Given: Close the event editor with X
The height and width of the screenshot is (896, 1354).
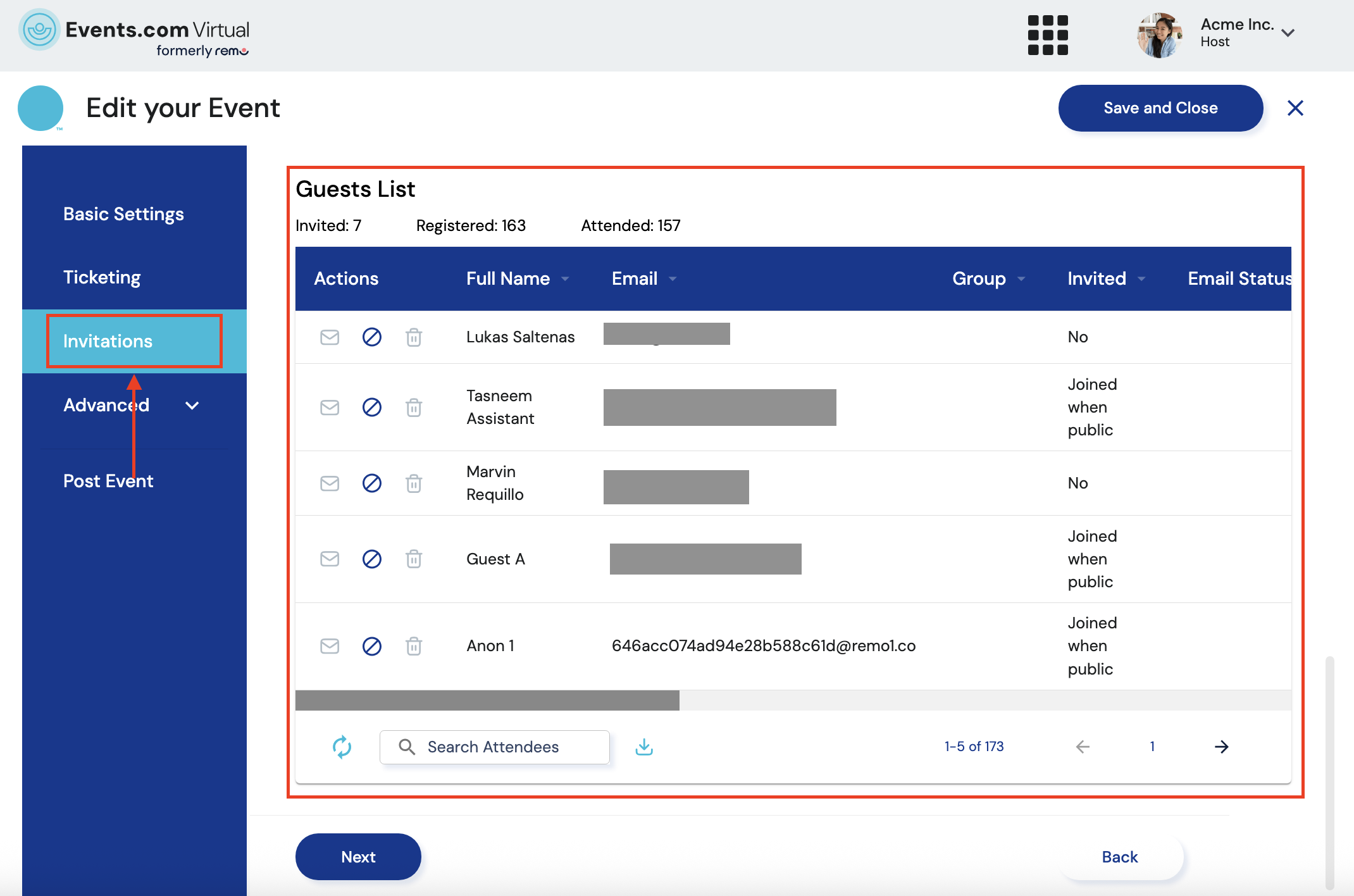Looking at the screenshot, I should click(x=1295, y=108).
